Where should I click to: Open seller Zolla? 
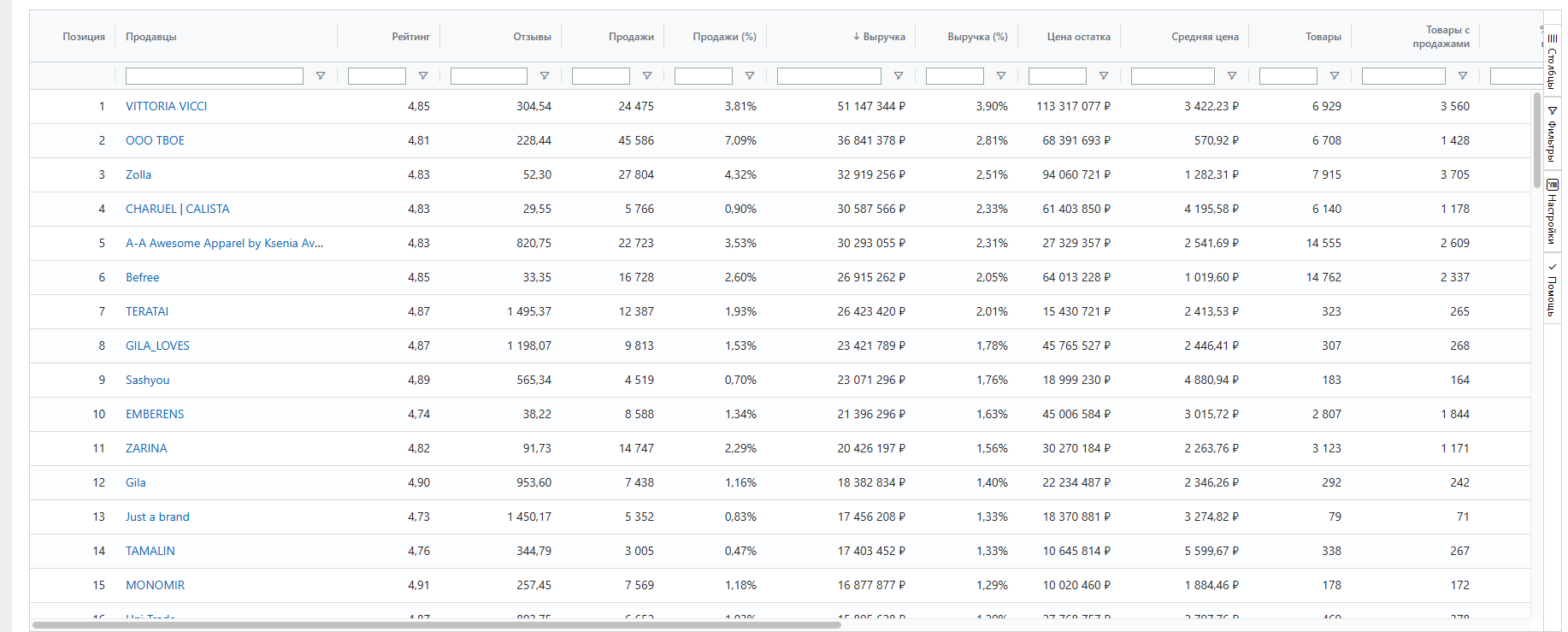pyautogui.click(x=139, y=174)
